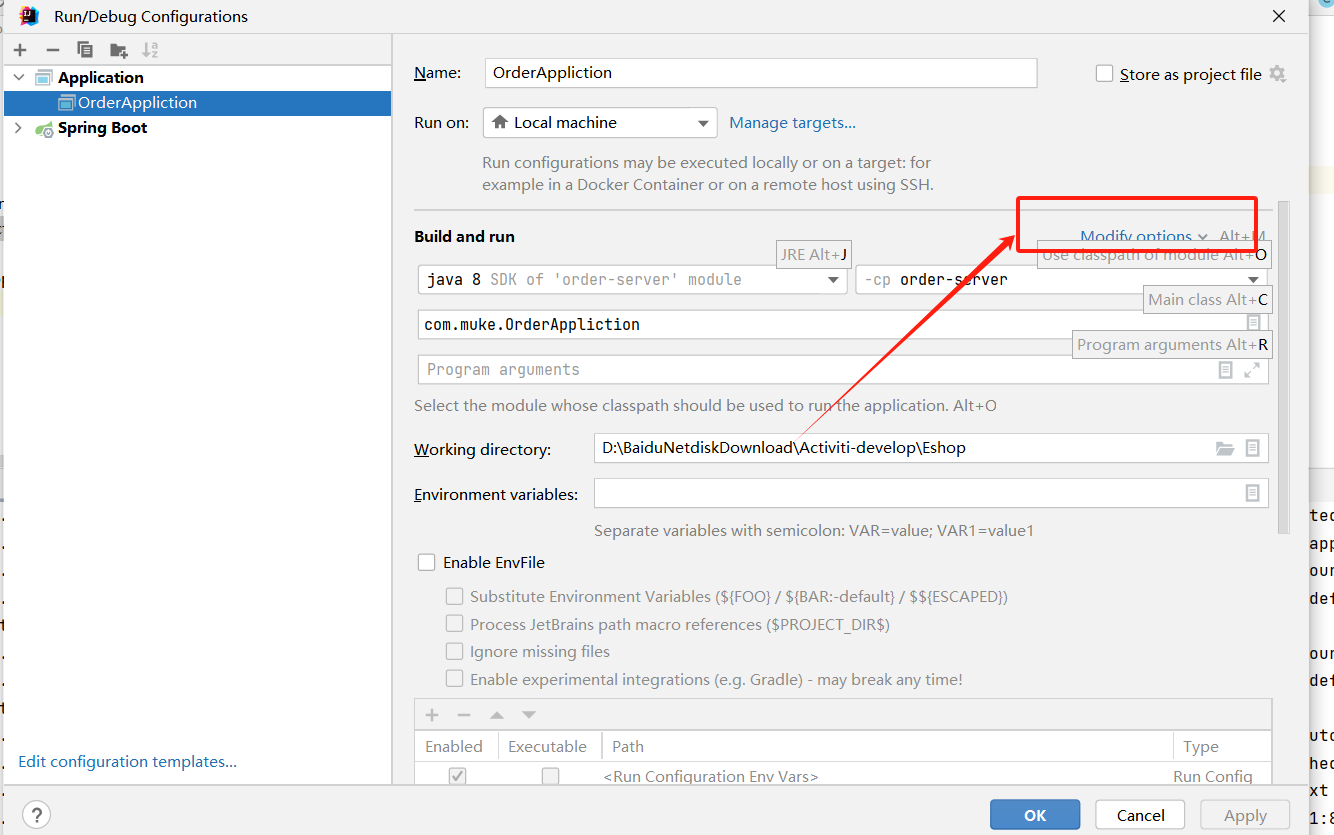Close the Run/Debug Configurations dialog
Image resolution: width=1334 pixels, height=835 pixels.
(1278, 16)
